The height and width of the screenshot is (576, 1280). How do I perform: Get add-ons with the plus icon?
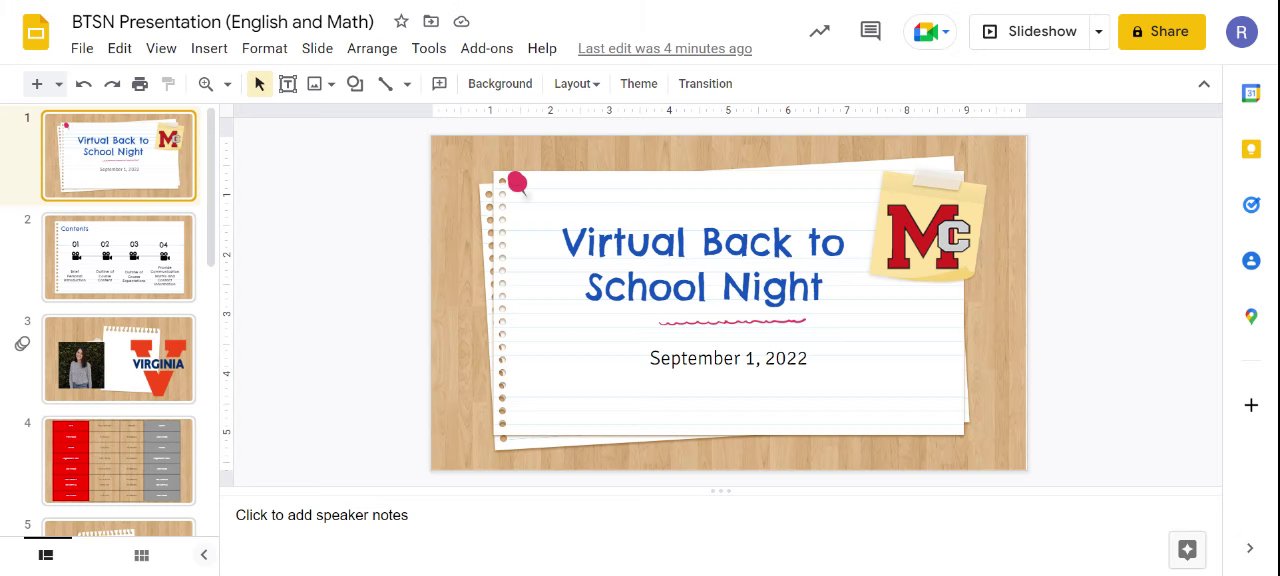pyautogui.click(x=1251, y=405)
